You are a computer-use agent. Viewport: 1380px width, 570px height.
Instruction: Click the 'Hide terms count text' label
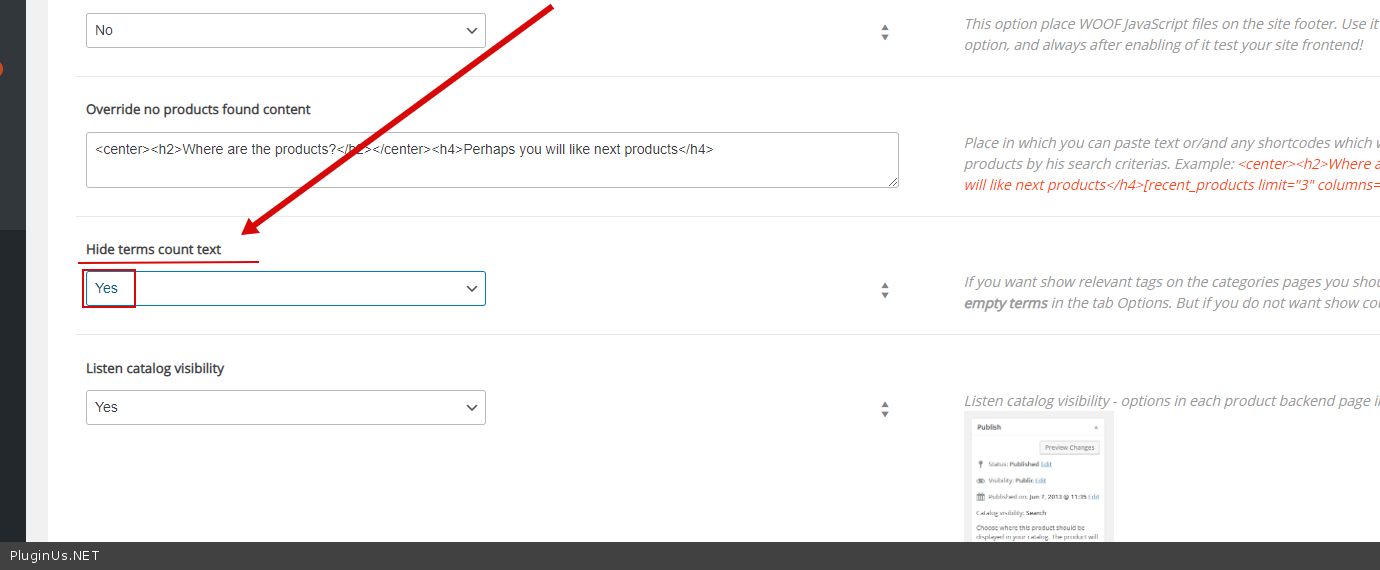tap(154, 249)
